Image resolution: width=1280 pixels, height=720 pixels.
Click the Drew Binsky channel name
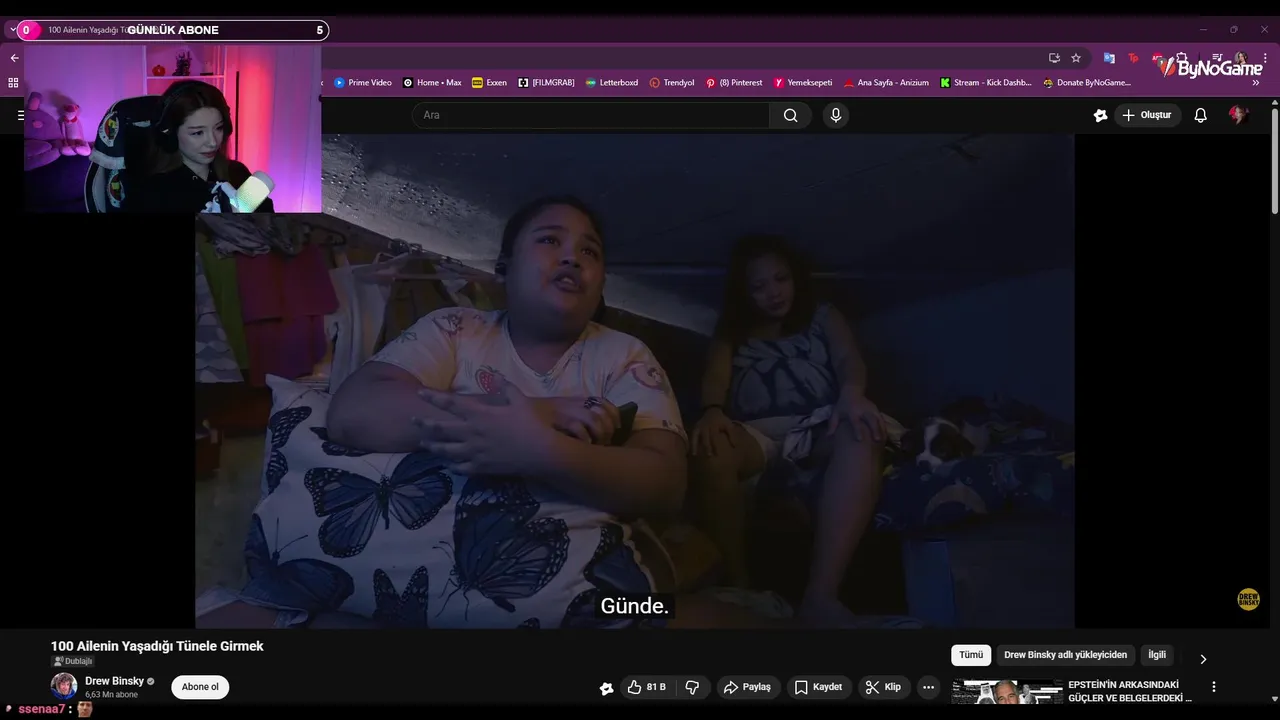[114, 681]
